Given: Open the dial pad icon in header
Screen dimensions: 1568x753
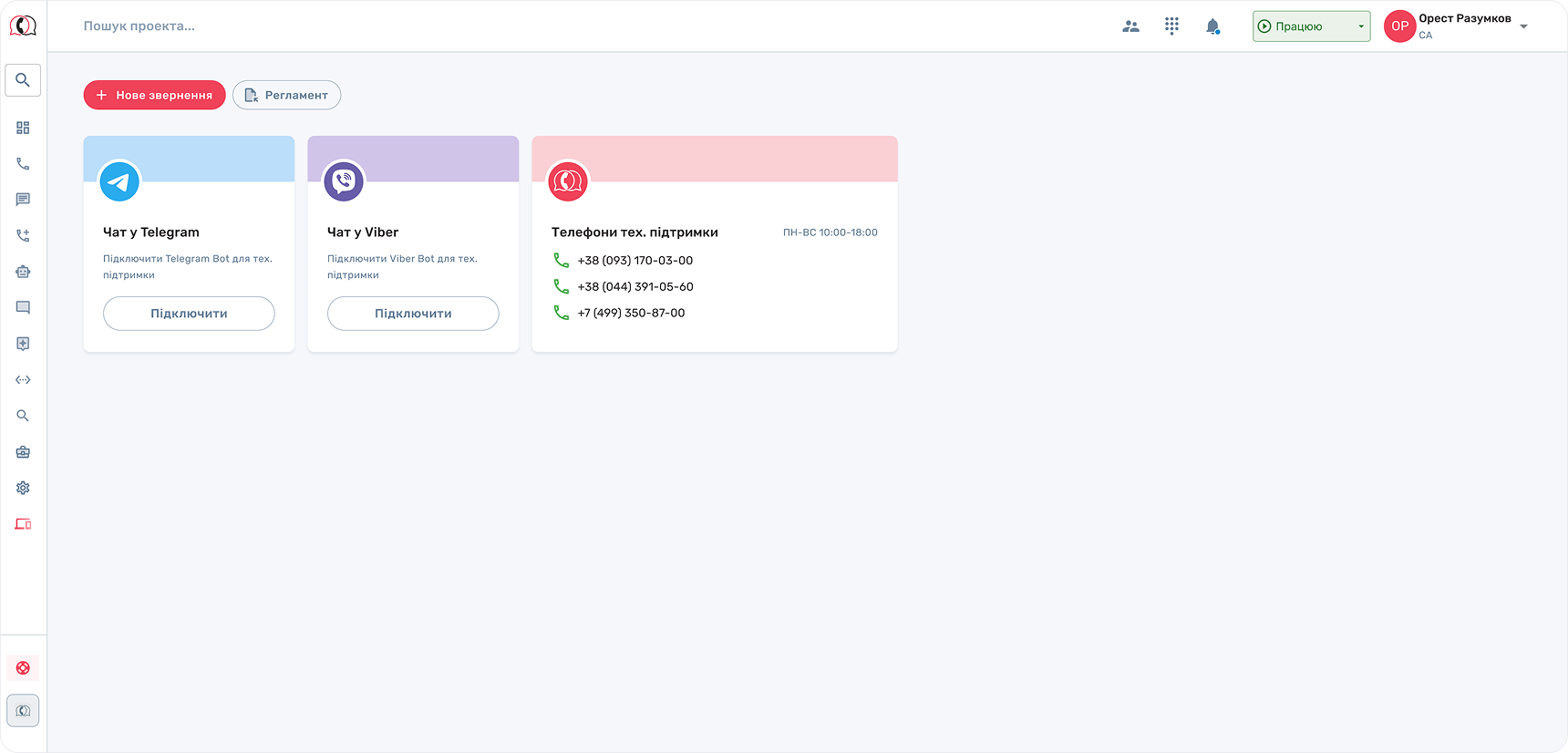Looking at the screenshot, I should (x=1171, y=26).
